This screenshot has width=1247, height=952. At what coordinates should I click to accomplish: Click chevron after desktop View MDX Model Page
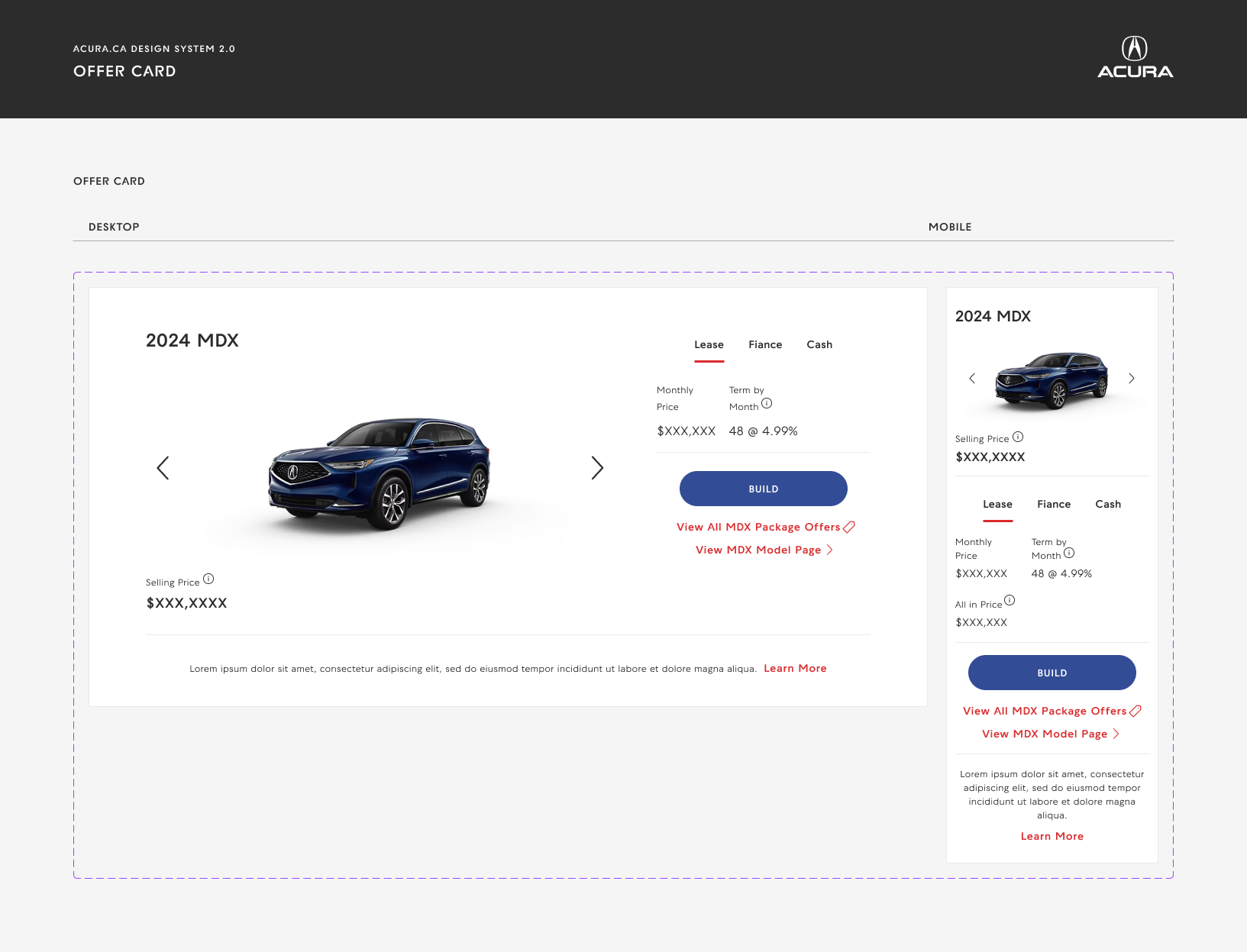pyautogui.click(x=830, y=550)
